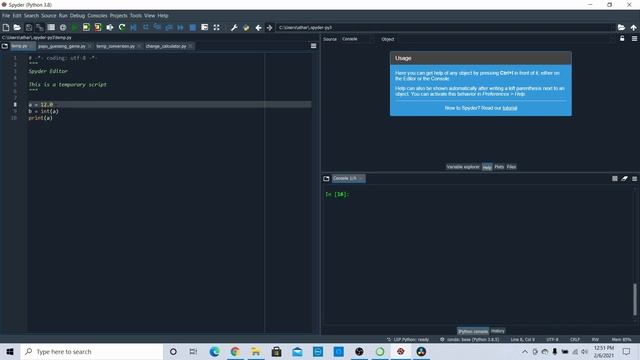Switch to the History tab
The height and width of the screenshot is (360, 640).
tap(498, 331)
